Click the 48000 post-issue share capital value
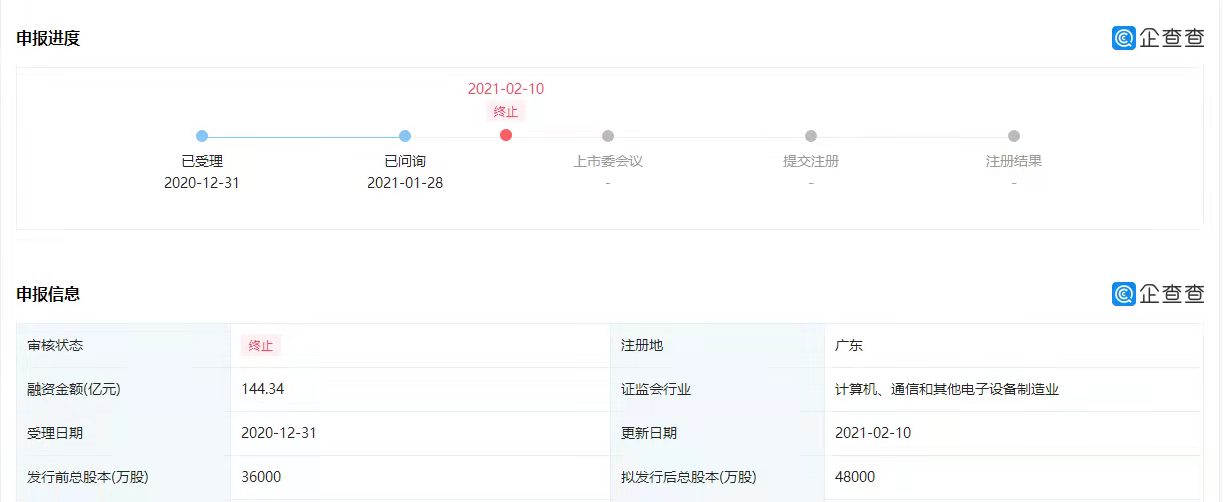 (x=855, y=477)
